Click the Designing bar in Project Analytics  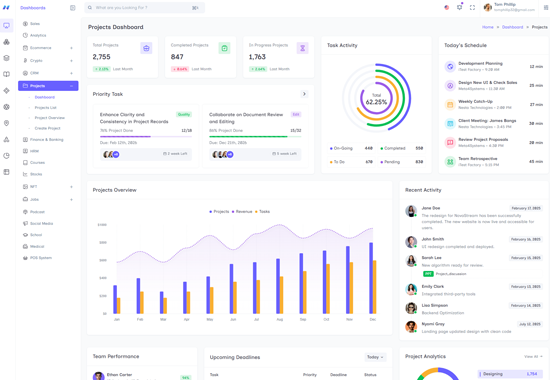click(x=509, y=374)
